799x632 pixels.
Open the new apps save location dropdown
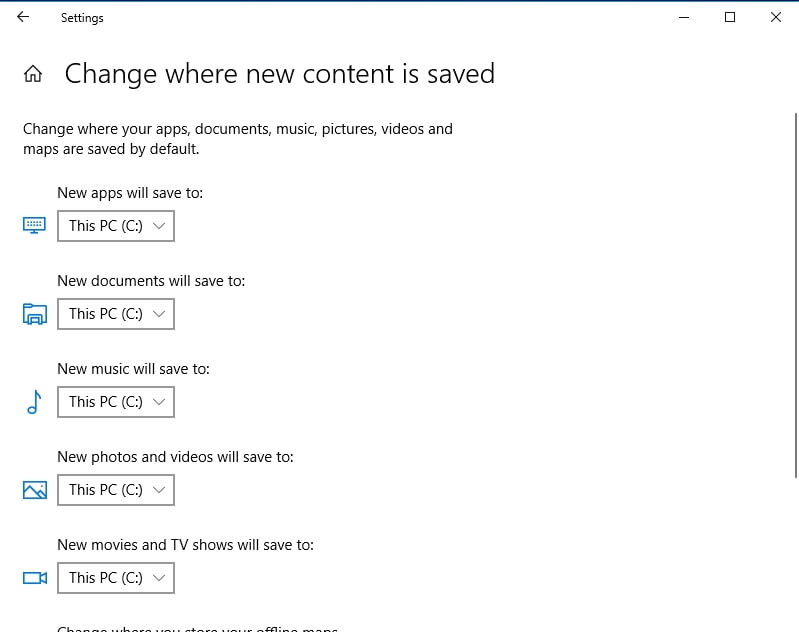tap(116, 226)
